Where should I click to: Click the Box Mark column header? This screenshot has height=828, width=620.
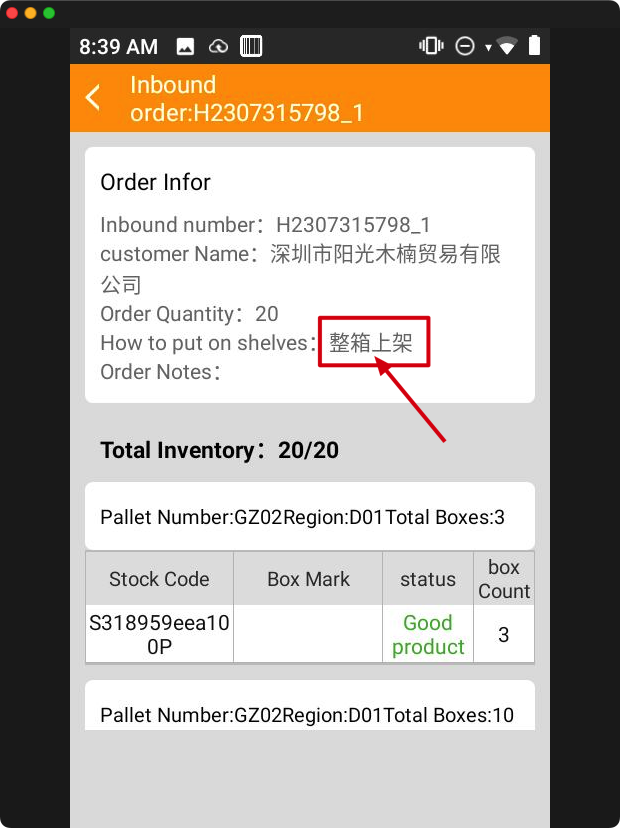(x=308, y=579)
